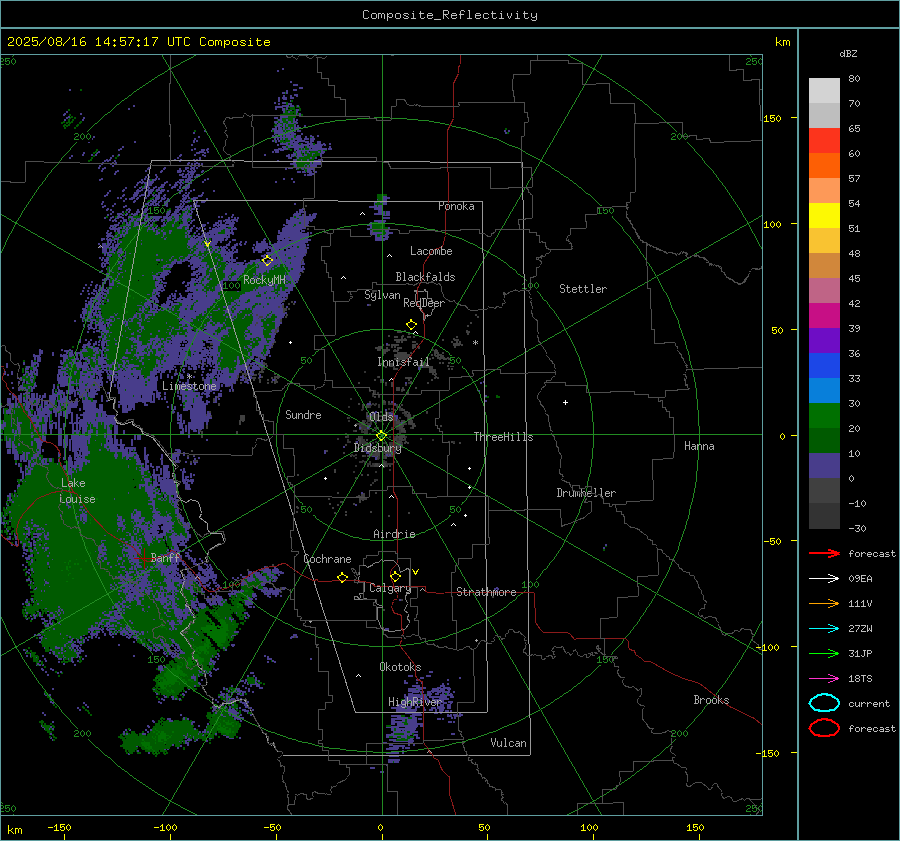Image resolution: width=900 pixels, height=841 pixels.
Task: Click the Didsbury label
Action: coord(377,448)
